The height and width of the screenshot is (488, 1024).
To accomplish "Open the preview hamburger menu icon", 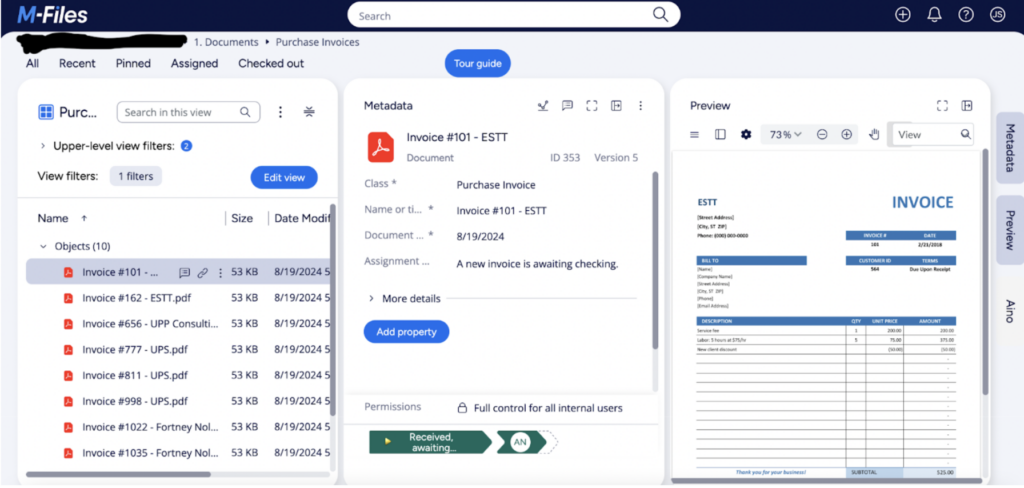I will (x=695, y=135).
